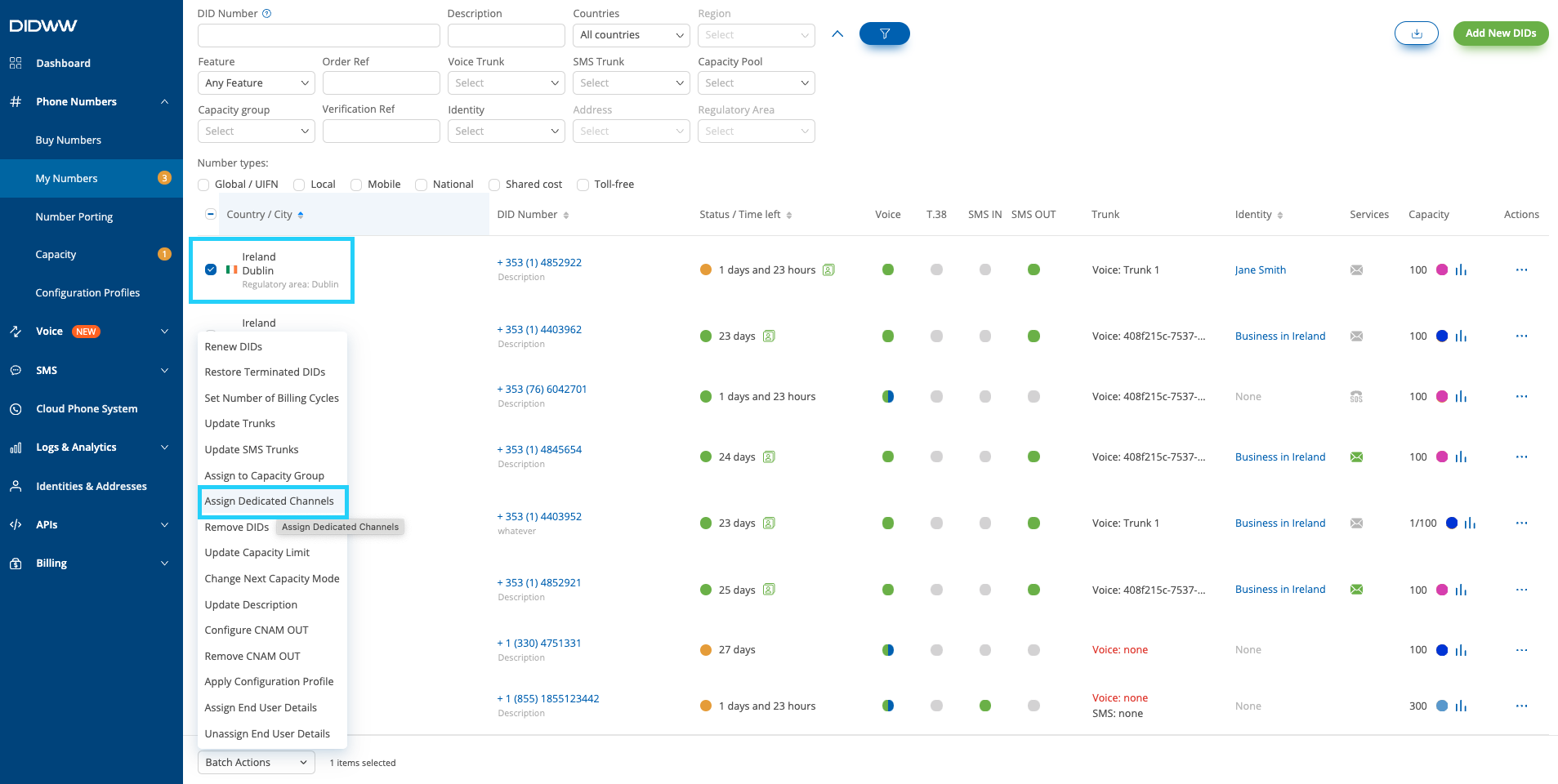1558x784 pixels.
Task: Click green envelope icon for +353 (1) 4845654
Action: point(1356,457)
